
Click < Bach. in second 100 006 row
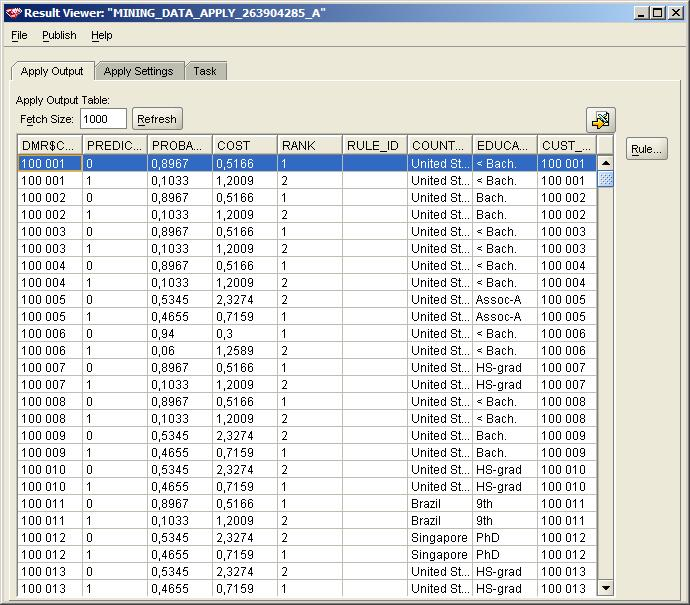[505, 351]
